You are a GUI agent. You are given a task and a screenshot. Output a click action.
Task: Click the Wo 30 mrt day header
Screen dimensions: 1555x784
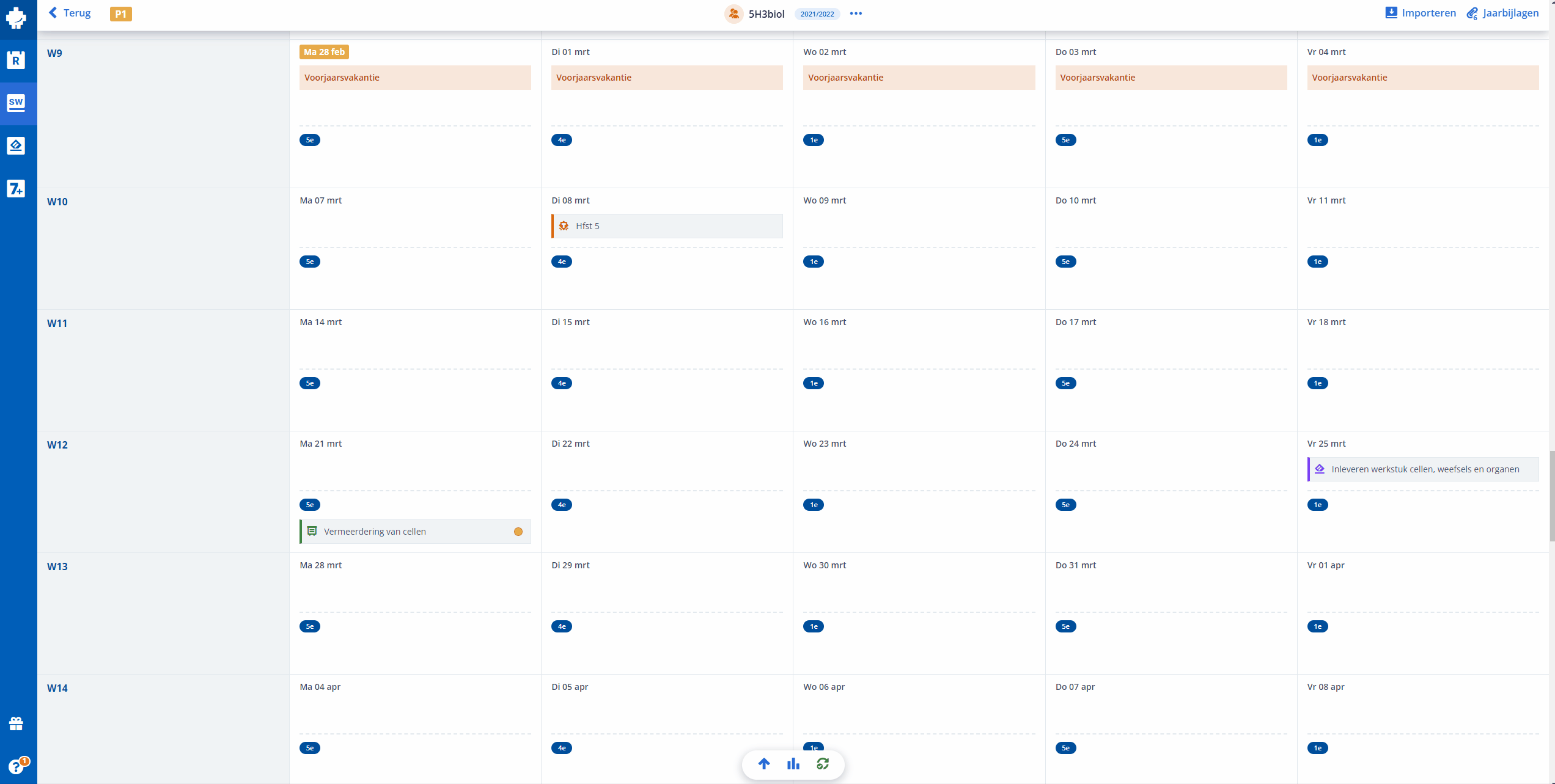pyautogui.click(x=825, y=565)
